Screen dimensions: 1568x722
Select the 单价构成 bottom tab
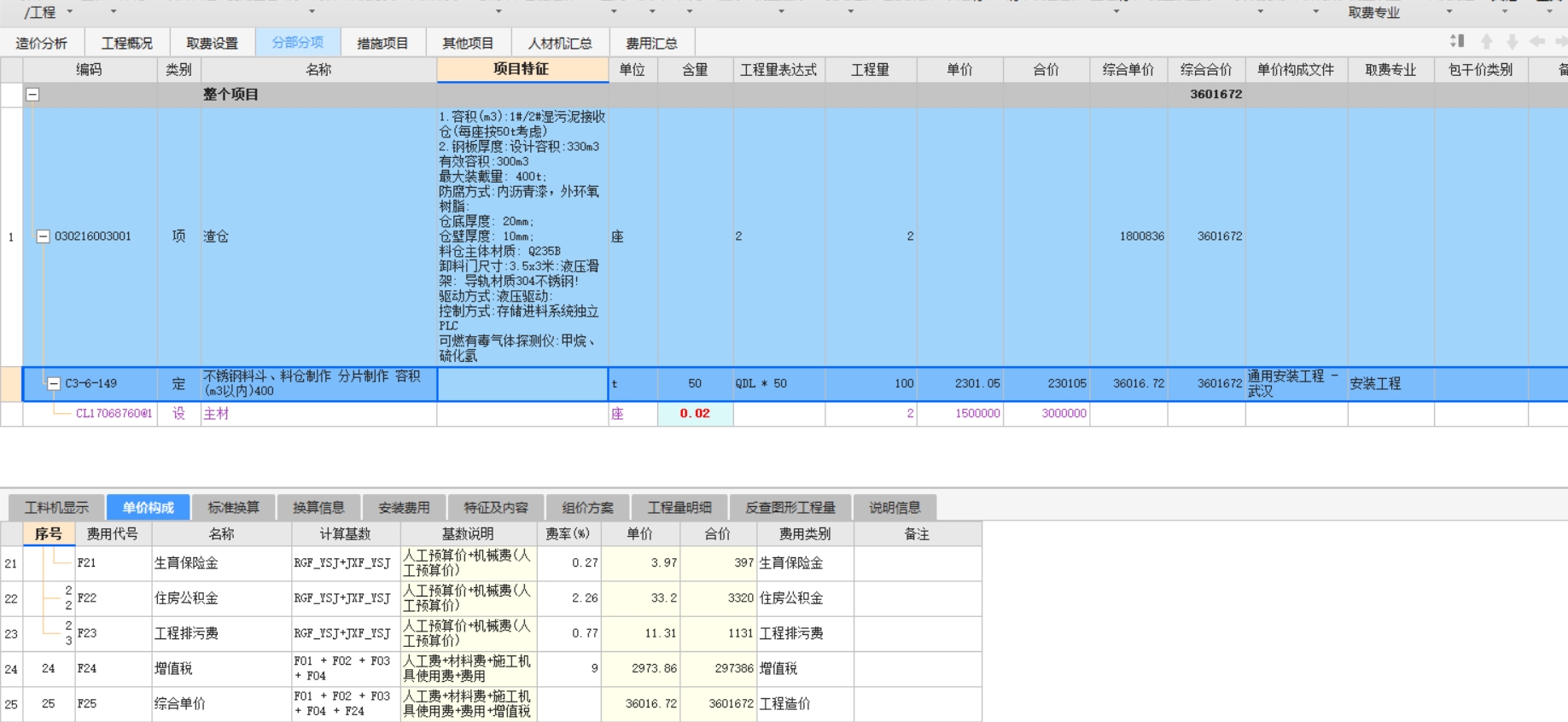click(149, 508)
